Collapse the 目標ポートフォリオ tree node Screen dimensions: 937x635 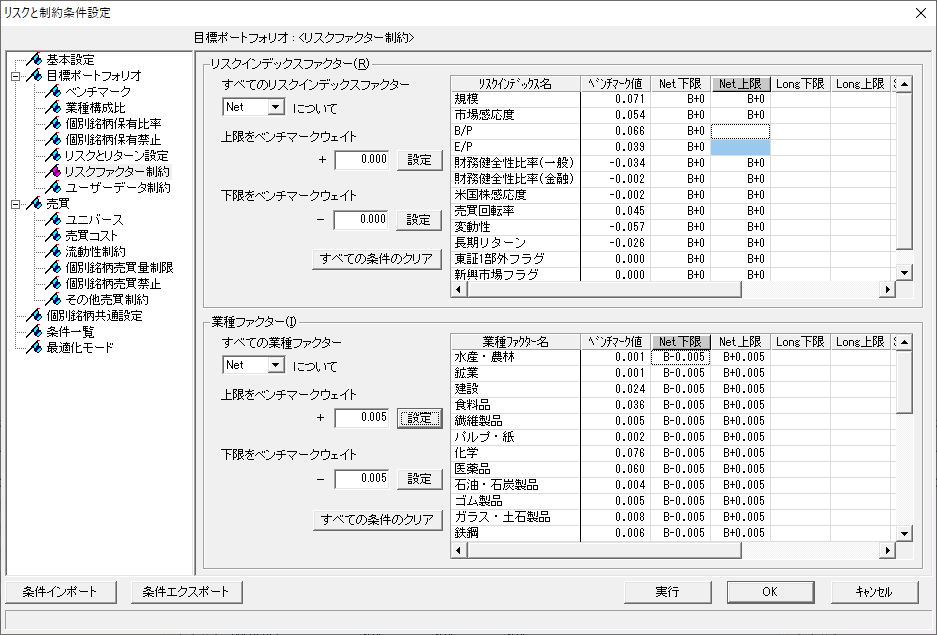pos(15,76)
